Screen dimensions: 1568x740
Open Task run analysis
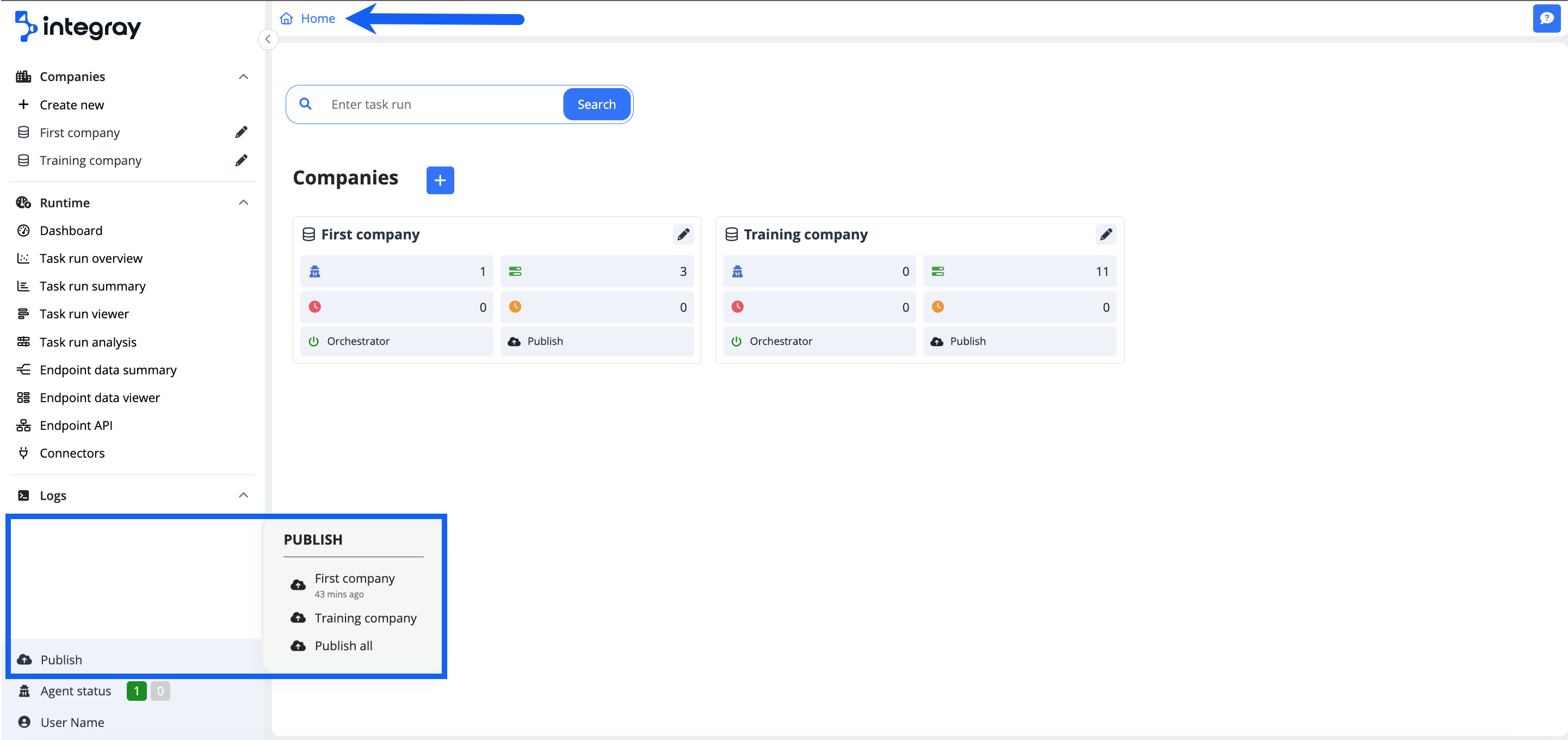[x=88, y=341]
